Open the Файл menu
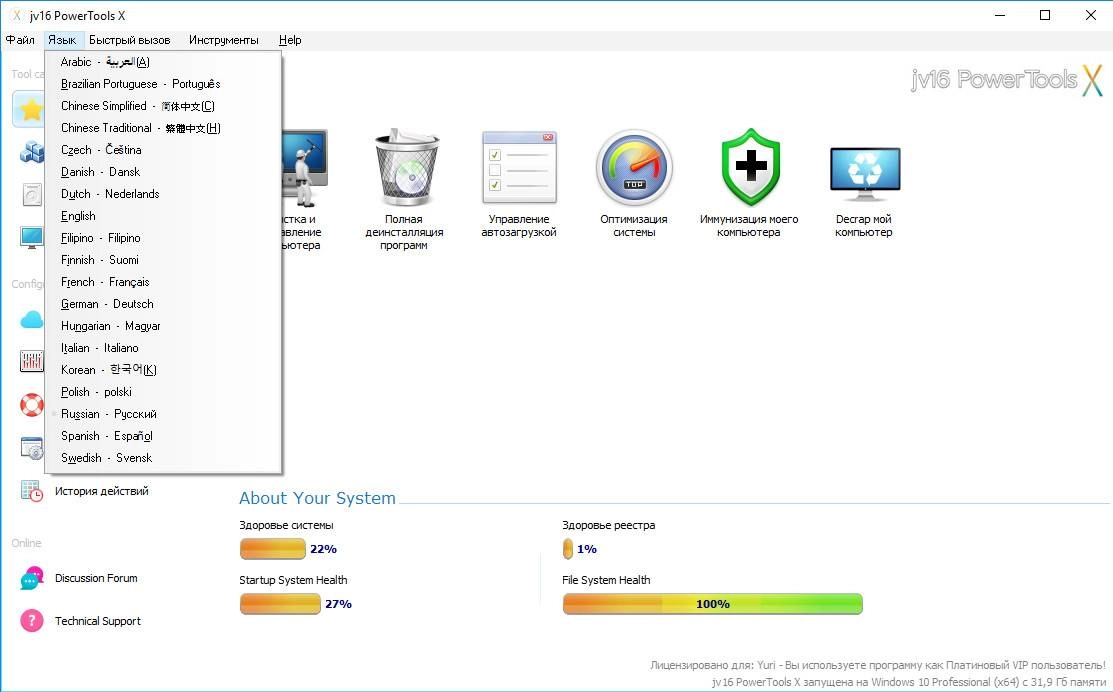This screenshot has width=1113, height=692. (20, 40)
